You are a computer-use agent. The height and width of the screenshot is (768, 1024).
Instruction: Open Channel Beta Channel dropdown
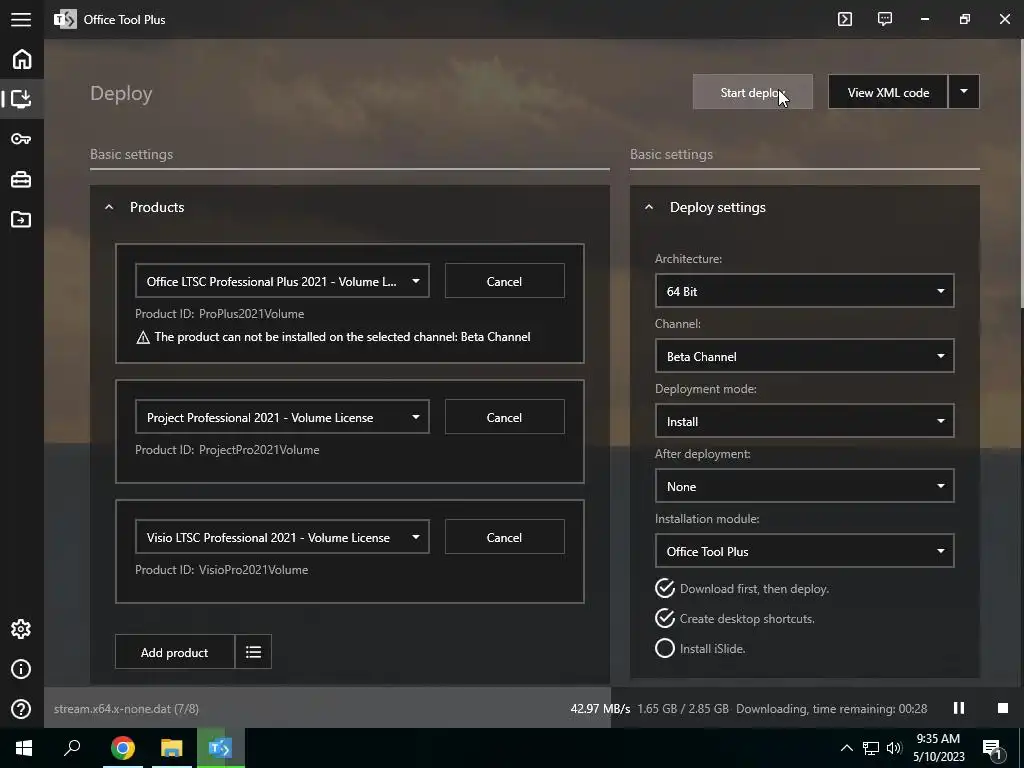[x=805, y=356]
